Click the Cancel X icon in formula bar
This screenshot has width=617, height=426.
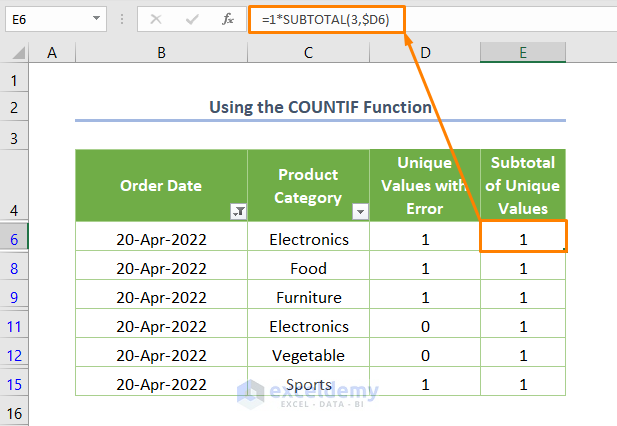pos(155,19)
